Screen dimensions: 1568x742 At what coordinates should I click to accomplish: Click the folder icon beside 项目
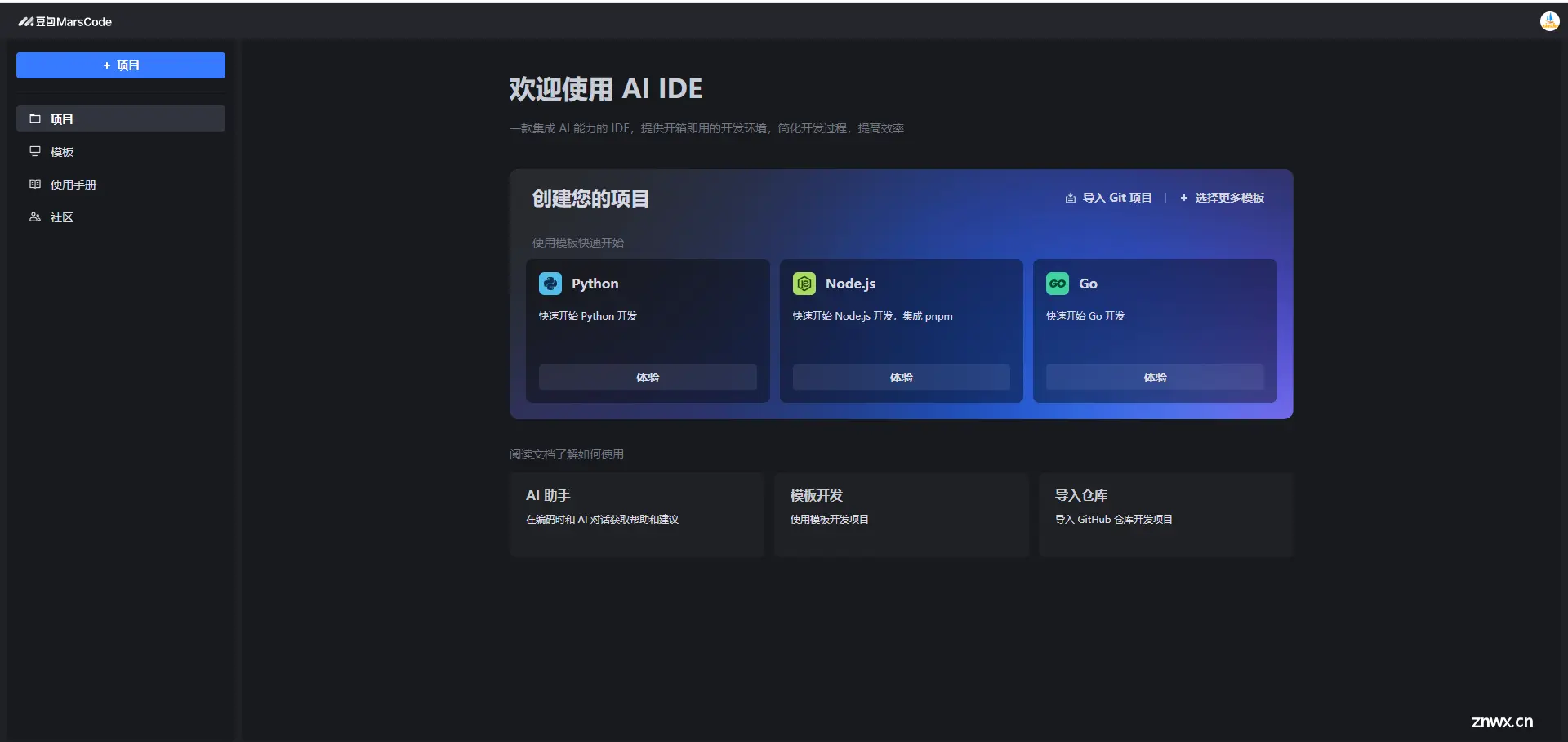(35, 118)
